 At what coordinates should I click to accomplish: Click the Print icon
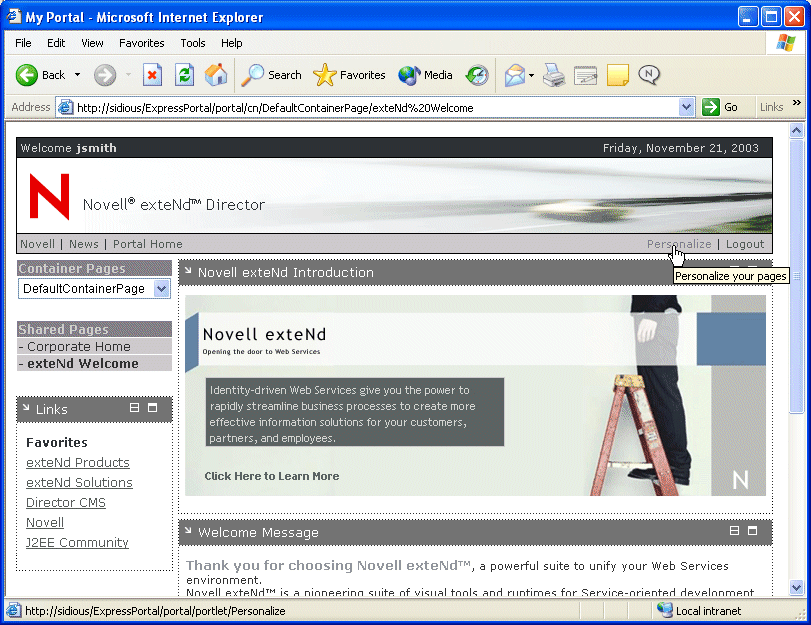554,76
